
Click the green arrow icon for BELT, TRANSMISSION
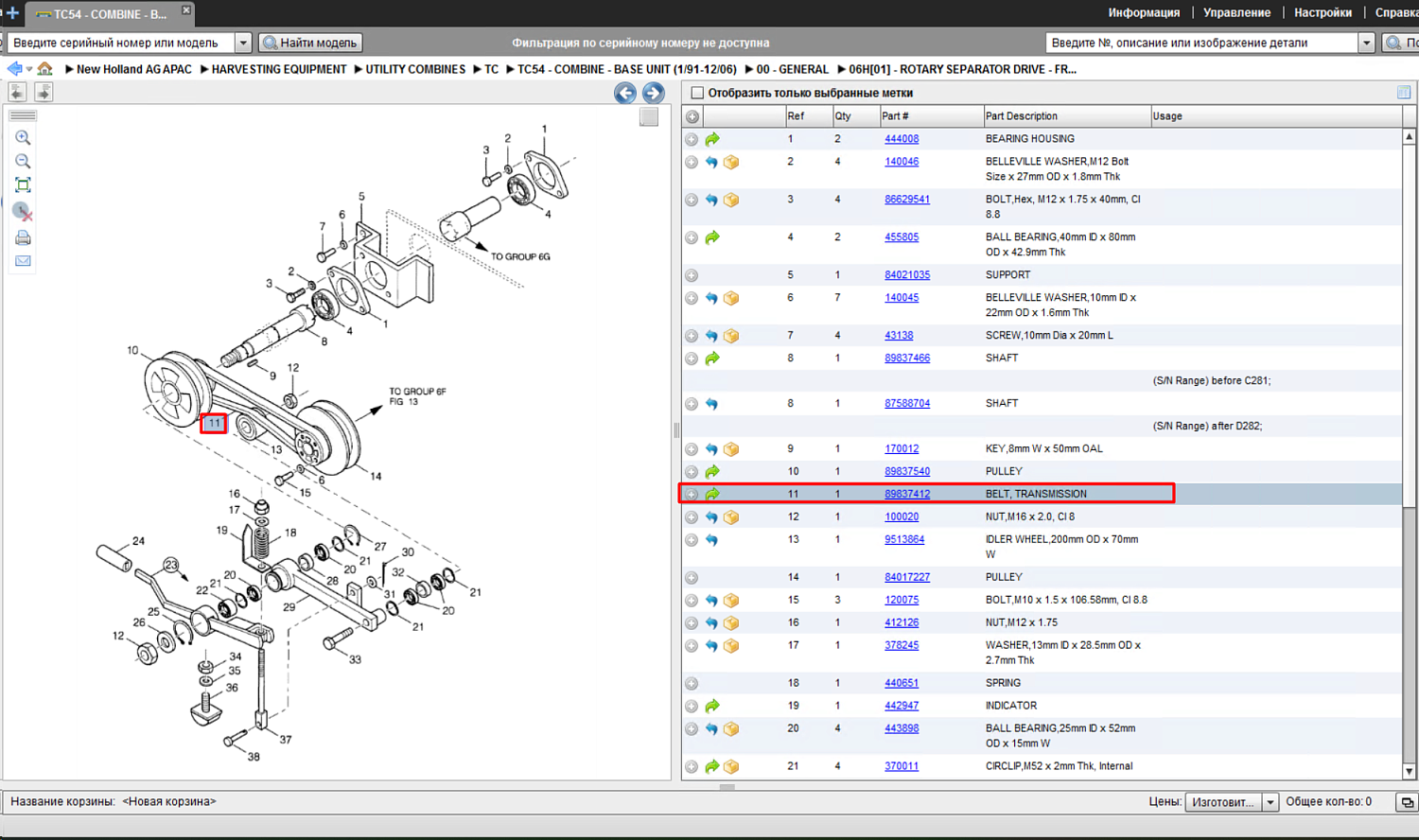point(712,494)
